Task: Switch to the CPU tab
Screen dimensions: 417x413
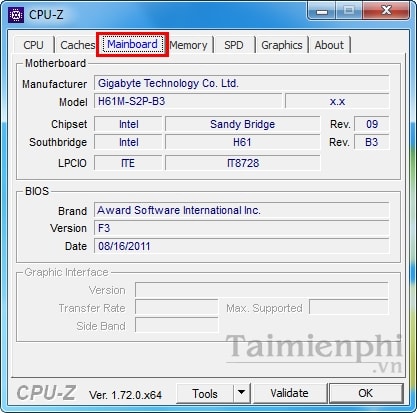Action: click(34, 45)
